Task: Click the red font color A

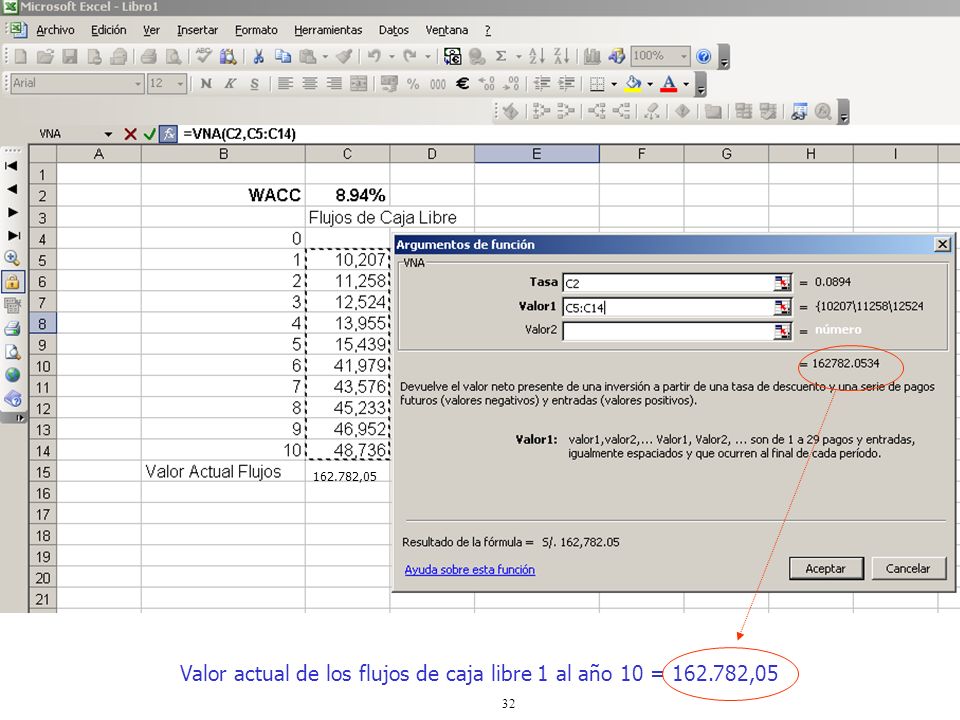Action: (x=669, y=83)
